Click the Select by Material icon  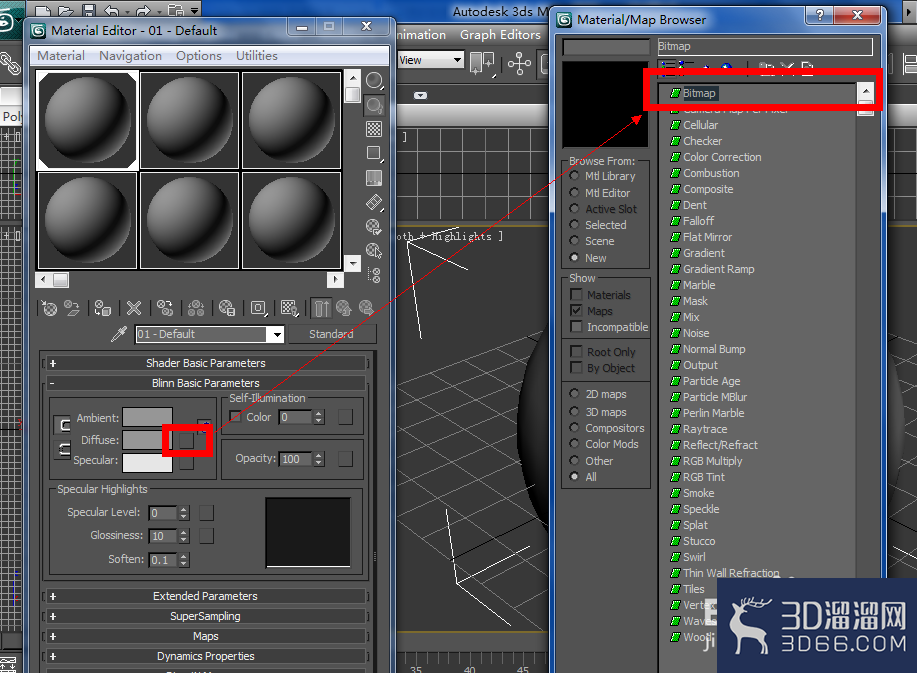[374, 251]
